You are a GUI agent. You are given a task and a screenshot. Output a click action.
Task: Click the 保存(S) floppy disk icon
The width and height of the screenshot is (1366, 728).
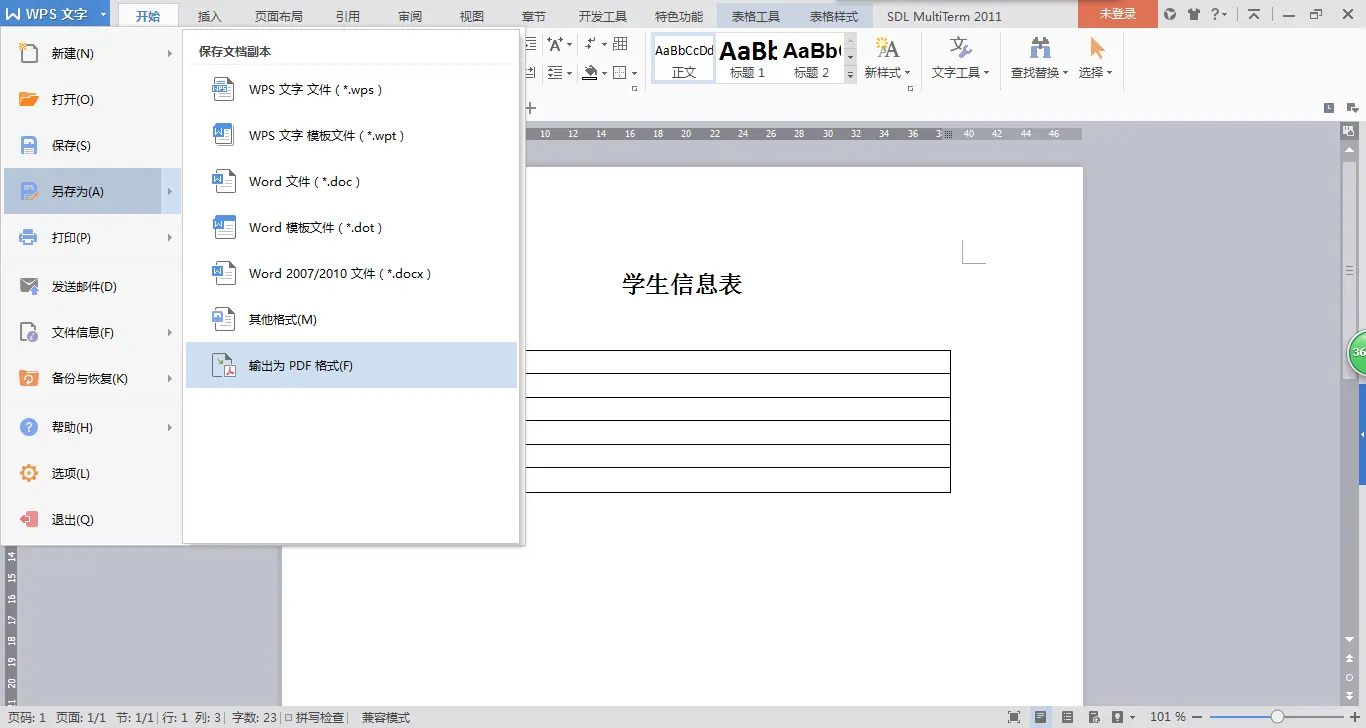point(29,146)
